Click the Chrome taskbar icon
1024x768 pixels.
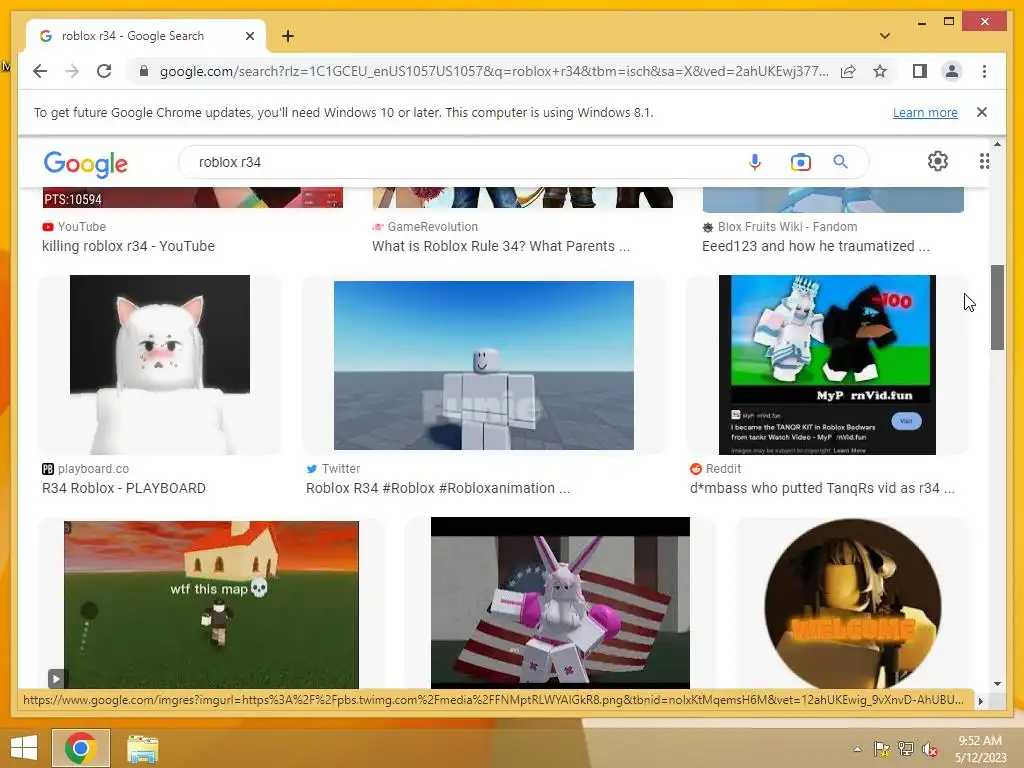pyautogui.click(x=81, y=748)
